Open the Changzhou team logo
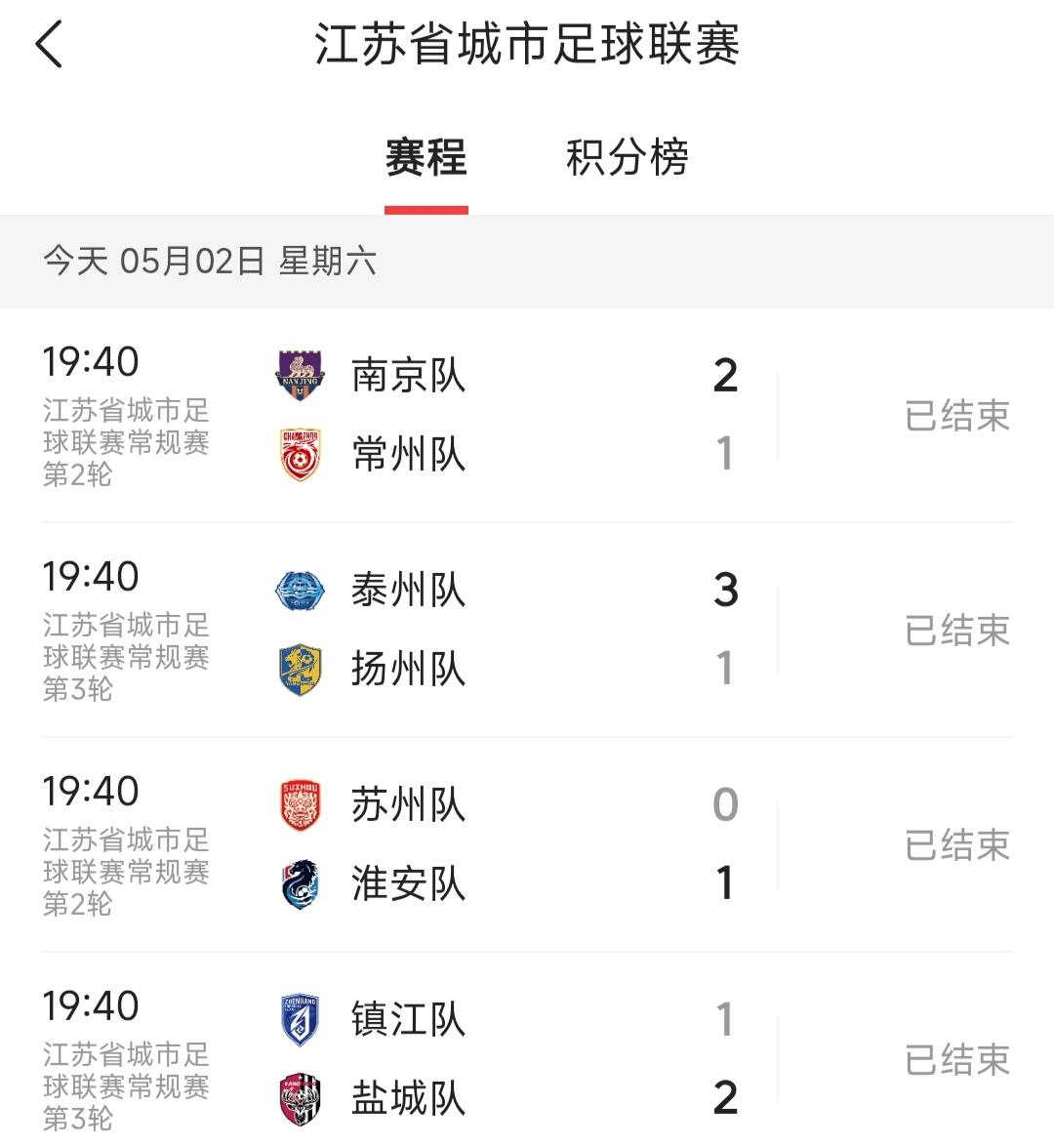Viewport: 1054px width, 1148px height. click(x=301, y=455)
